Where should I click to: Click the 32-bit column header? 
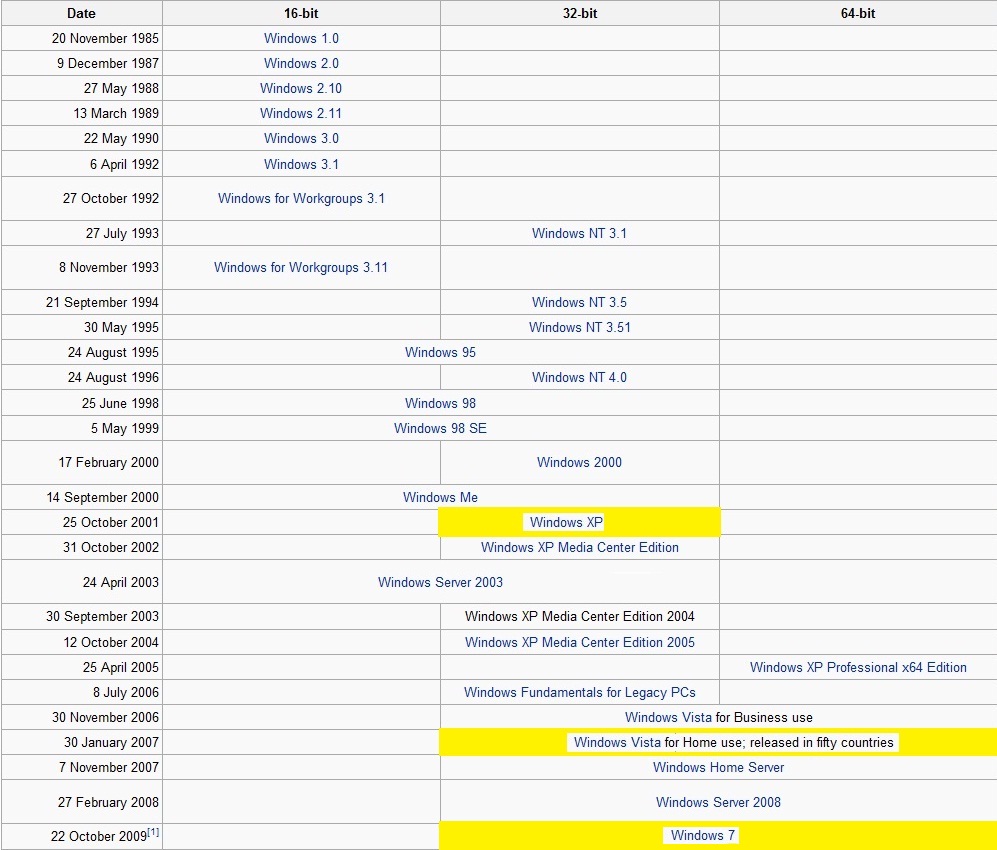coord(579,13)
